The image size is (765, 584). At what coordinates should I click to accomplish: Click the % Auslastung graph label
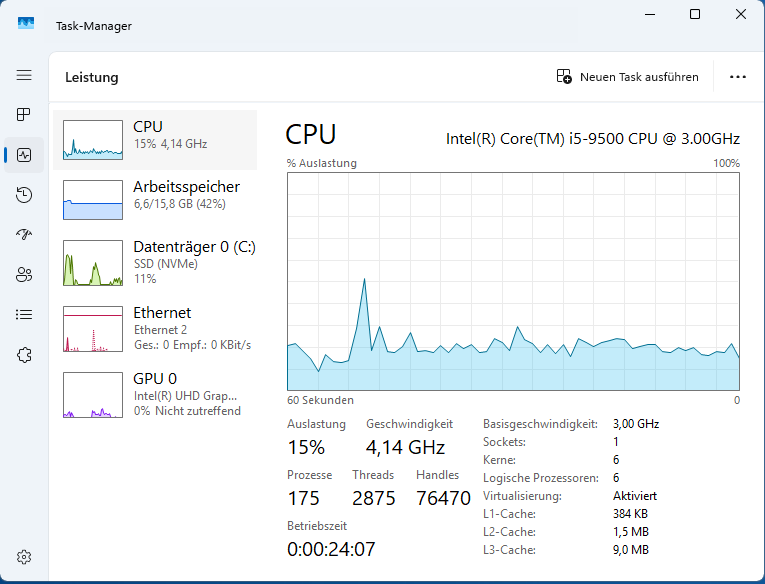[322, 163]
